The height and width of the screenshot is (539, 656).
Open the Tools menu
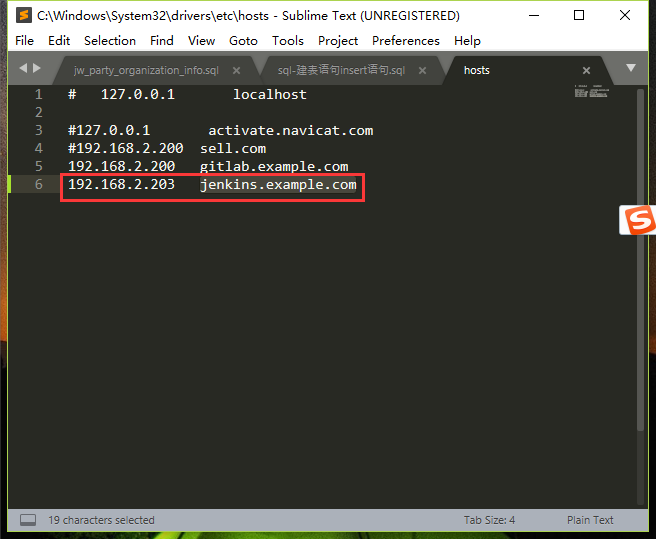pos(288,41)
